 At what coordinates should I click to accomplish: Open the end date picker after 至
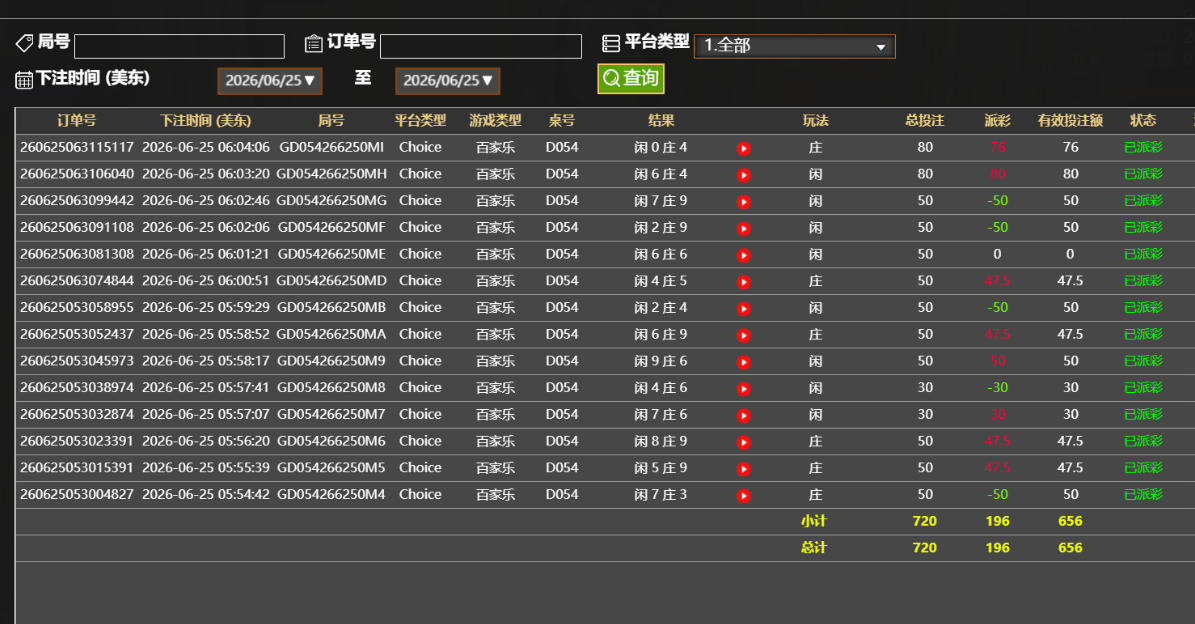(x=447, y=81)
